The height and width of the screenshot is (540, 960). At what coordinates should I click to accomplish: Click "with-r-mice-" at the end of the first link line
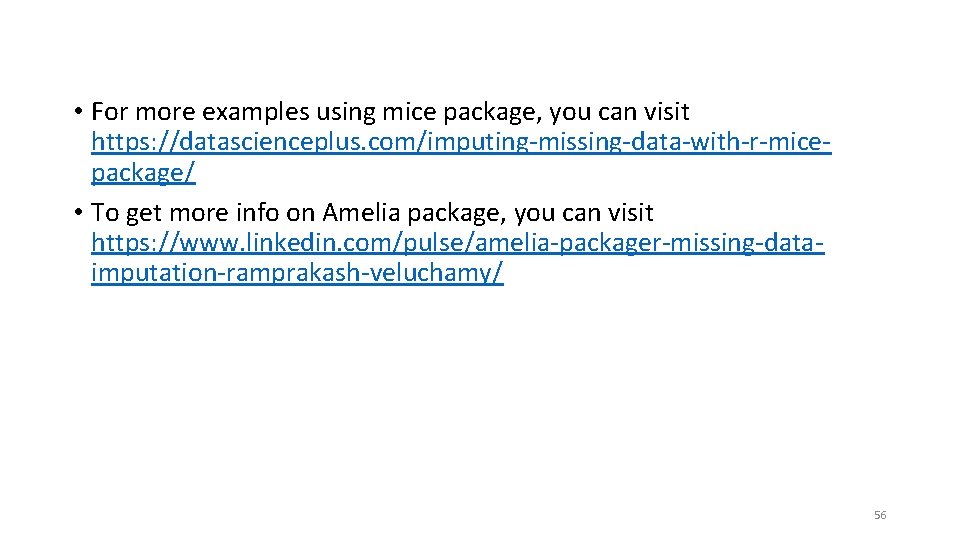pos(760,142)
